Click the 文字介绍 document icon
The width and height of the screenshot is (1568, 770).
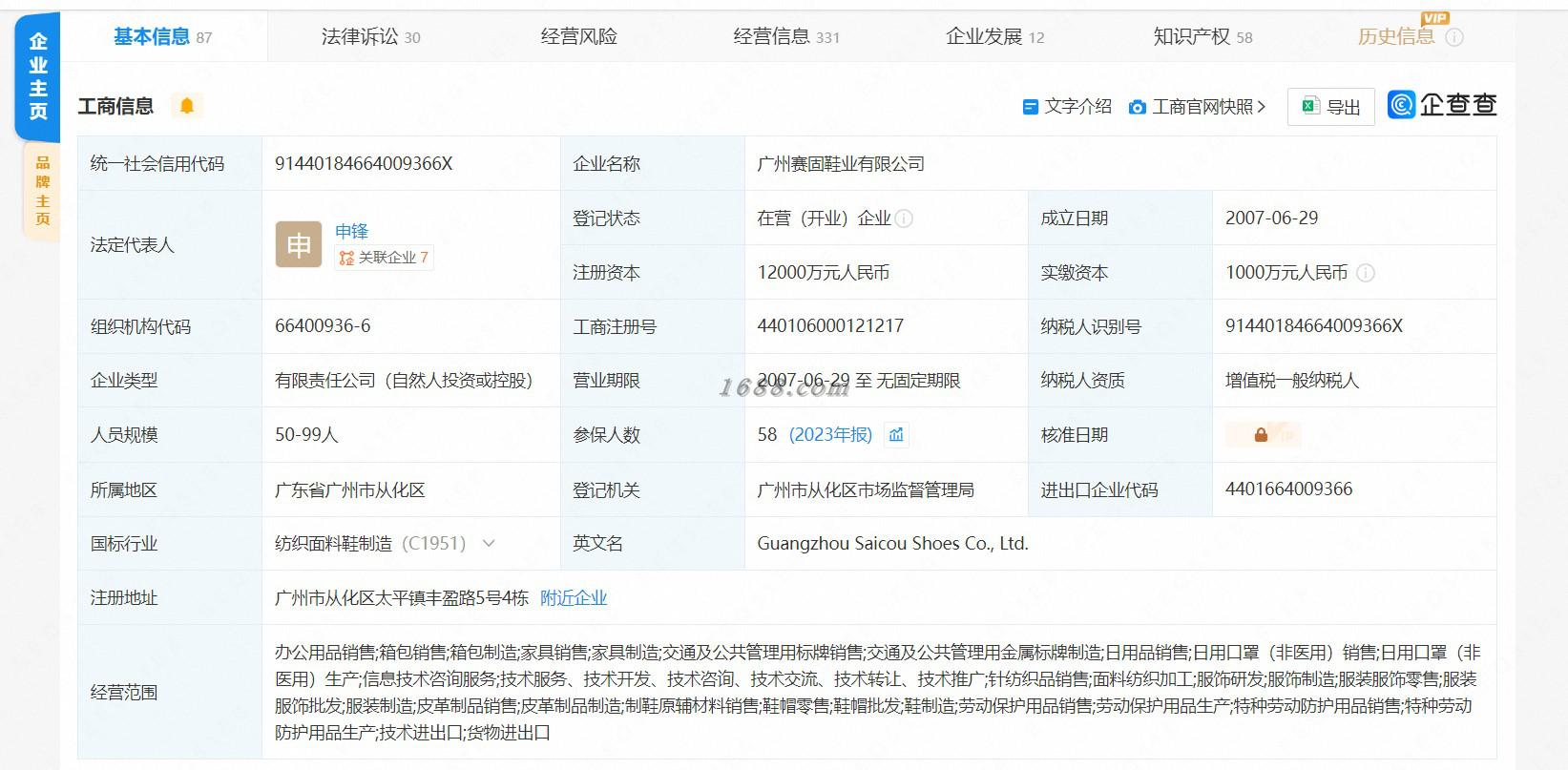[x=1030, y=107]
